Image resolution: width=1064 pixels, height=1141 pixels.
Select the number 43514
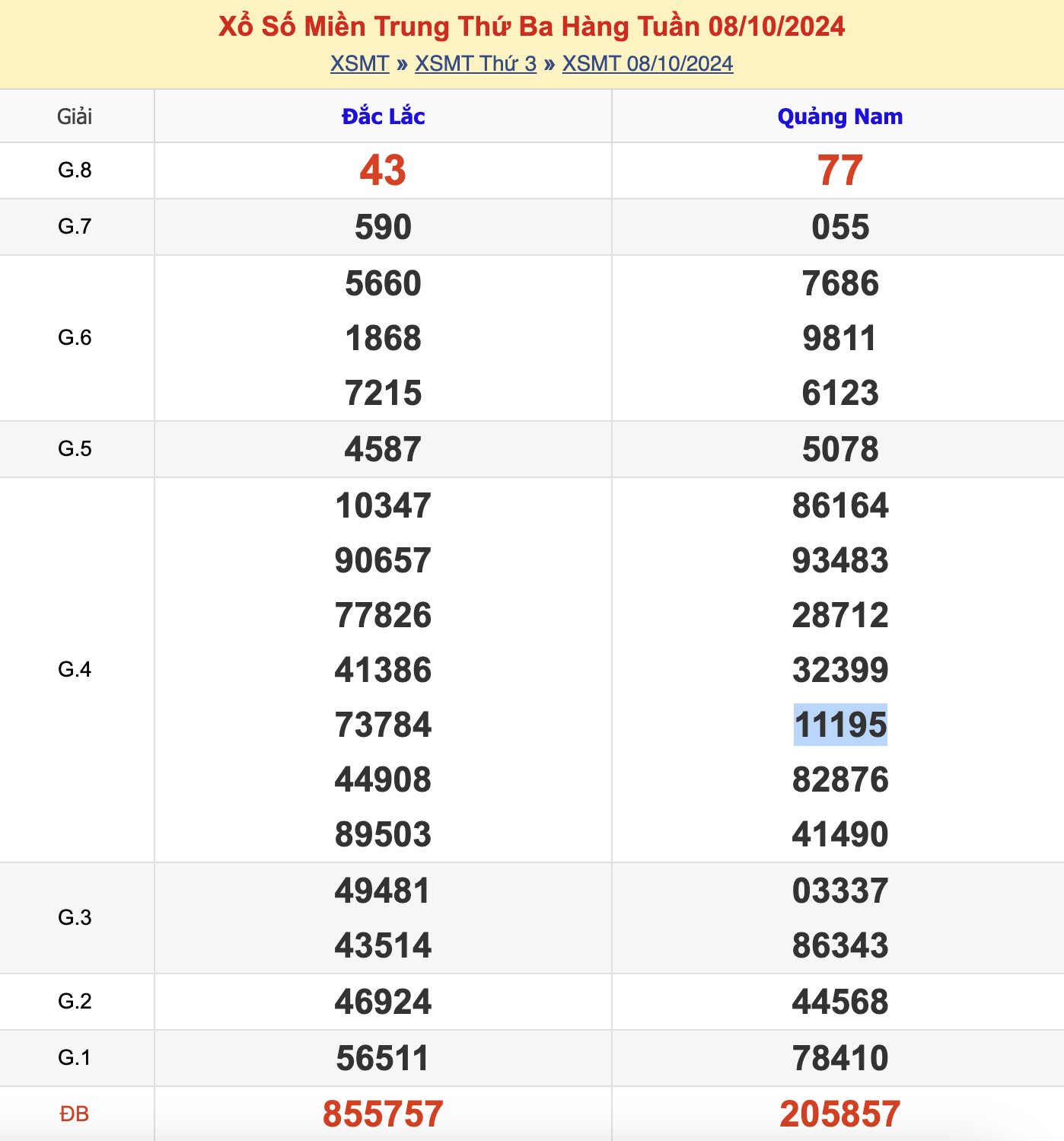pyautogui.click(x=383, y=945)
